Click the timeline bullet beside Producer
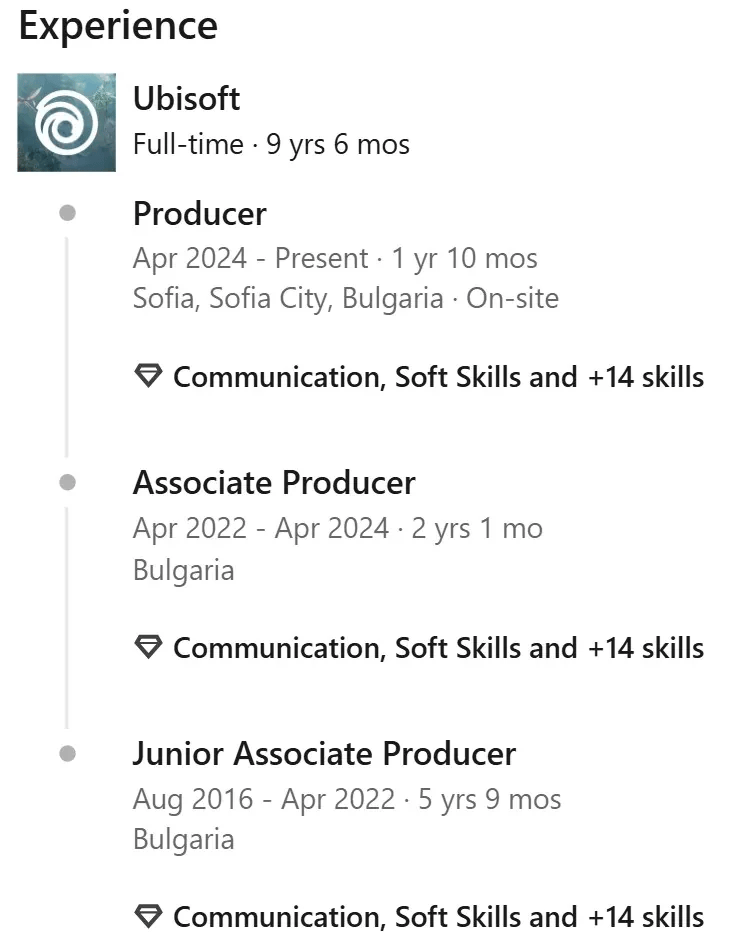The height and width of the screenshot is (937, 742). [67, 213]
